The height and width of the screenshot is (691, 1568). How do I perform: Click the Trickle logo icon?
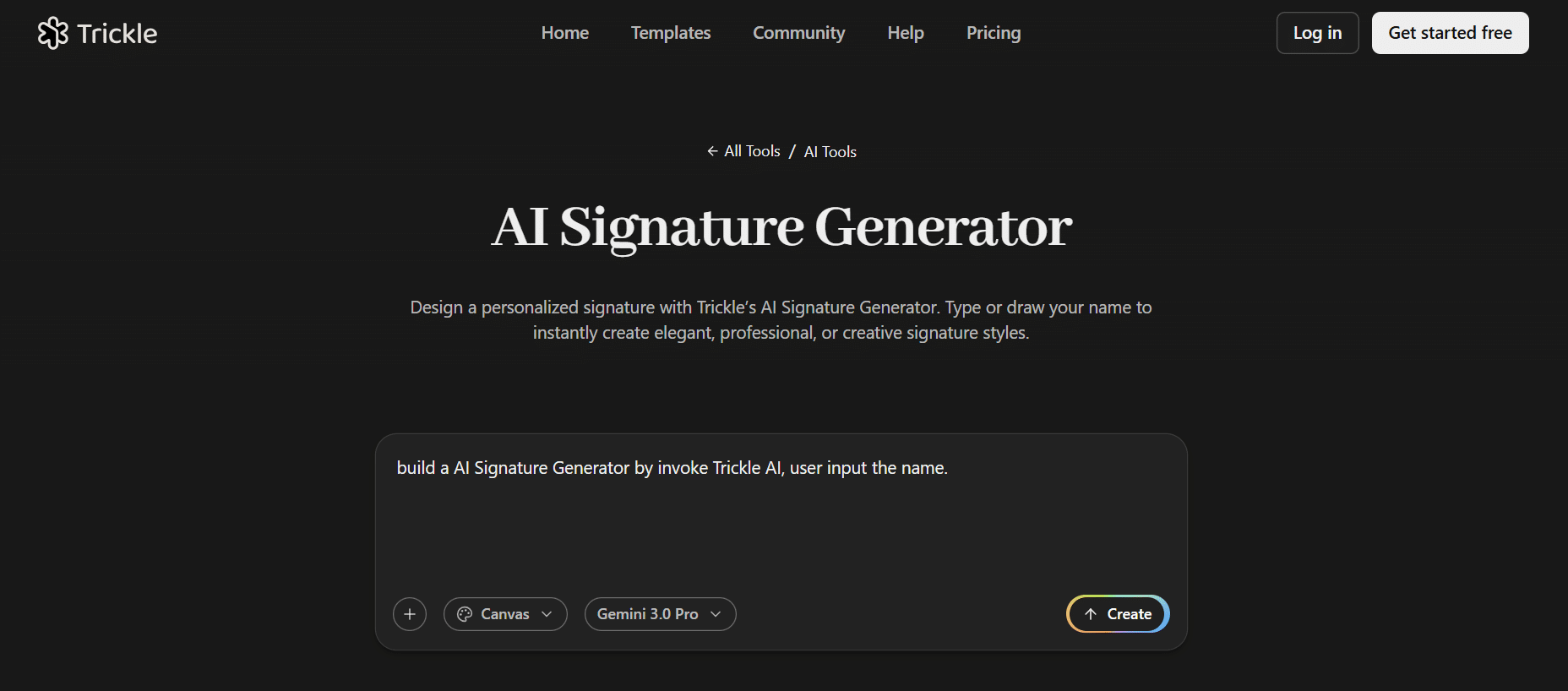point(52,33)
